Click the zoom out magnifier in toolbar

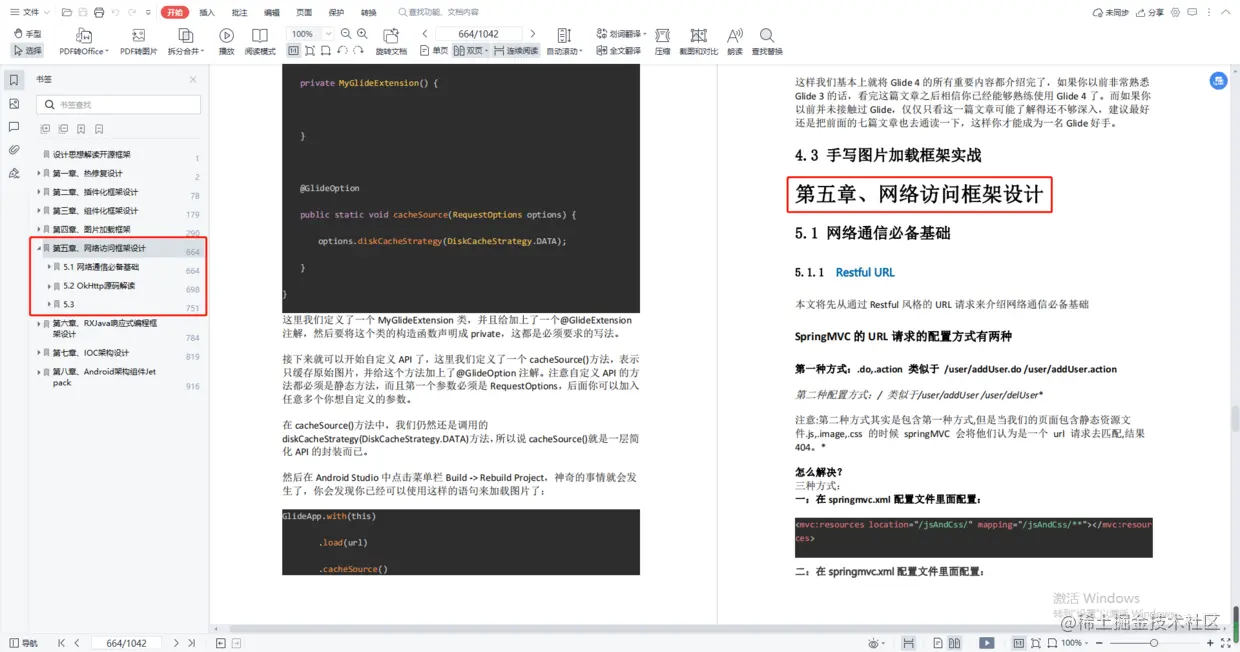346,34
